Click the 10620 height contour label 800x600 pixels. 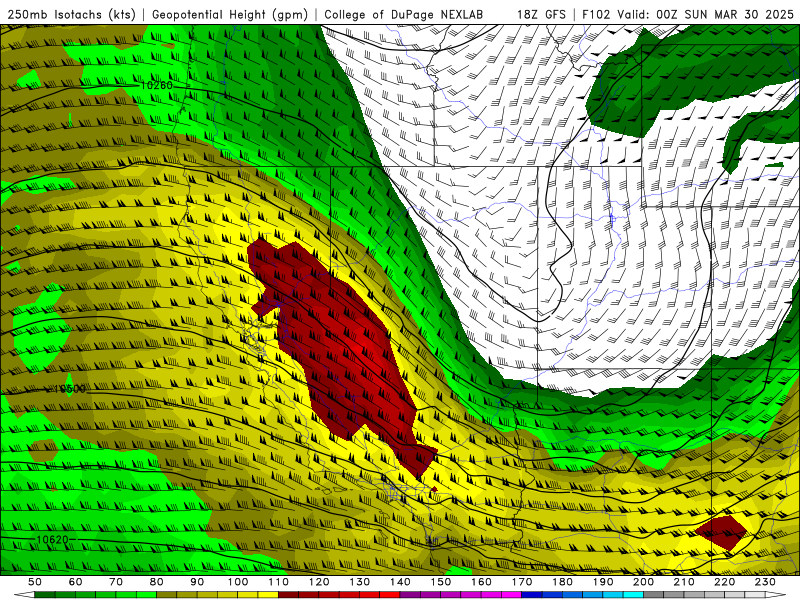(x=53, y=539)
